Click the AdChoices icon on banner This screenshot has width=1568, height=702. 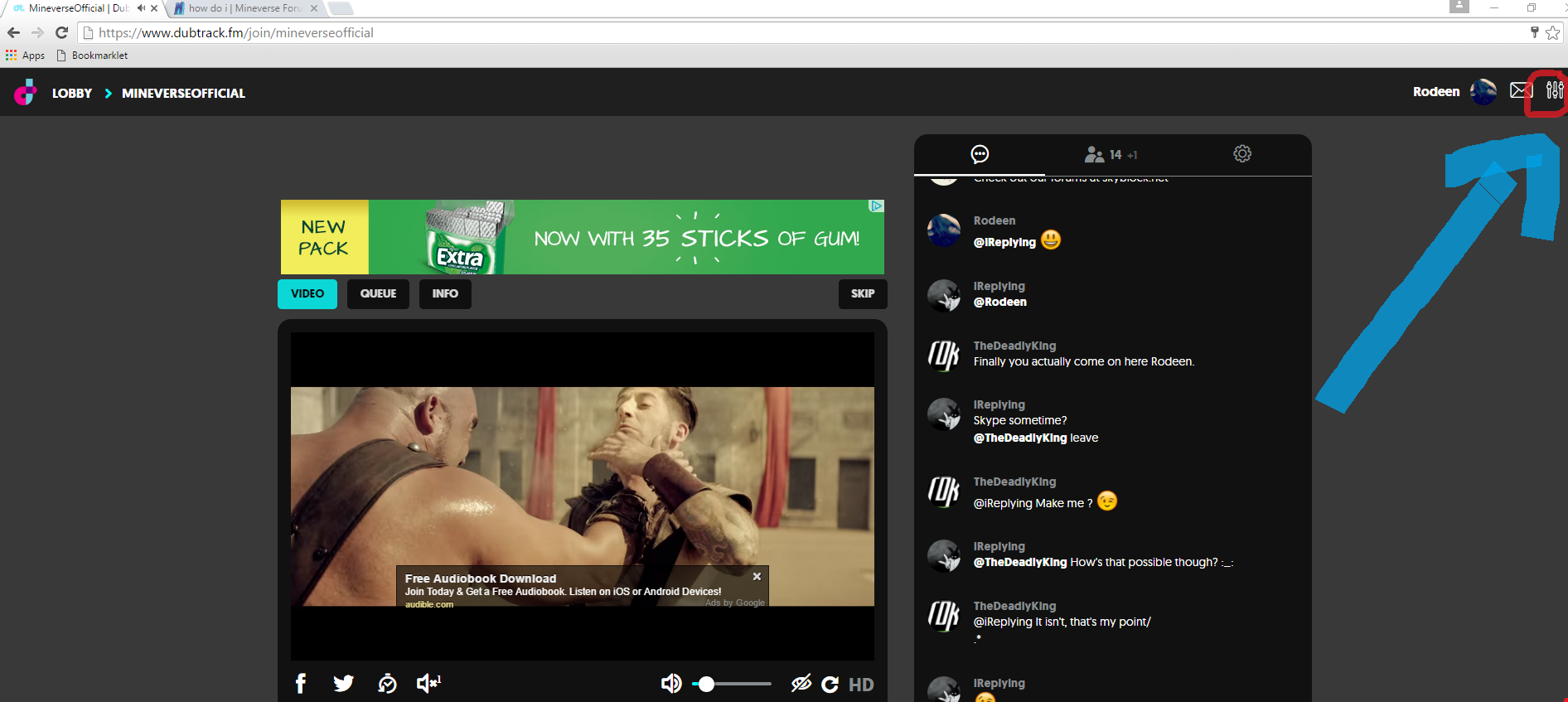click(x=876, y=206)
